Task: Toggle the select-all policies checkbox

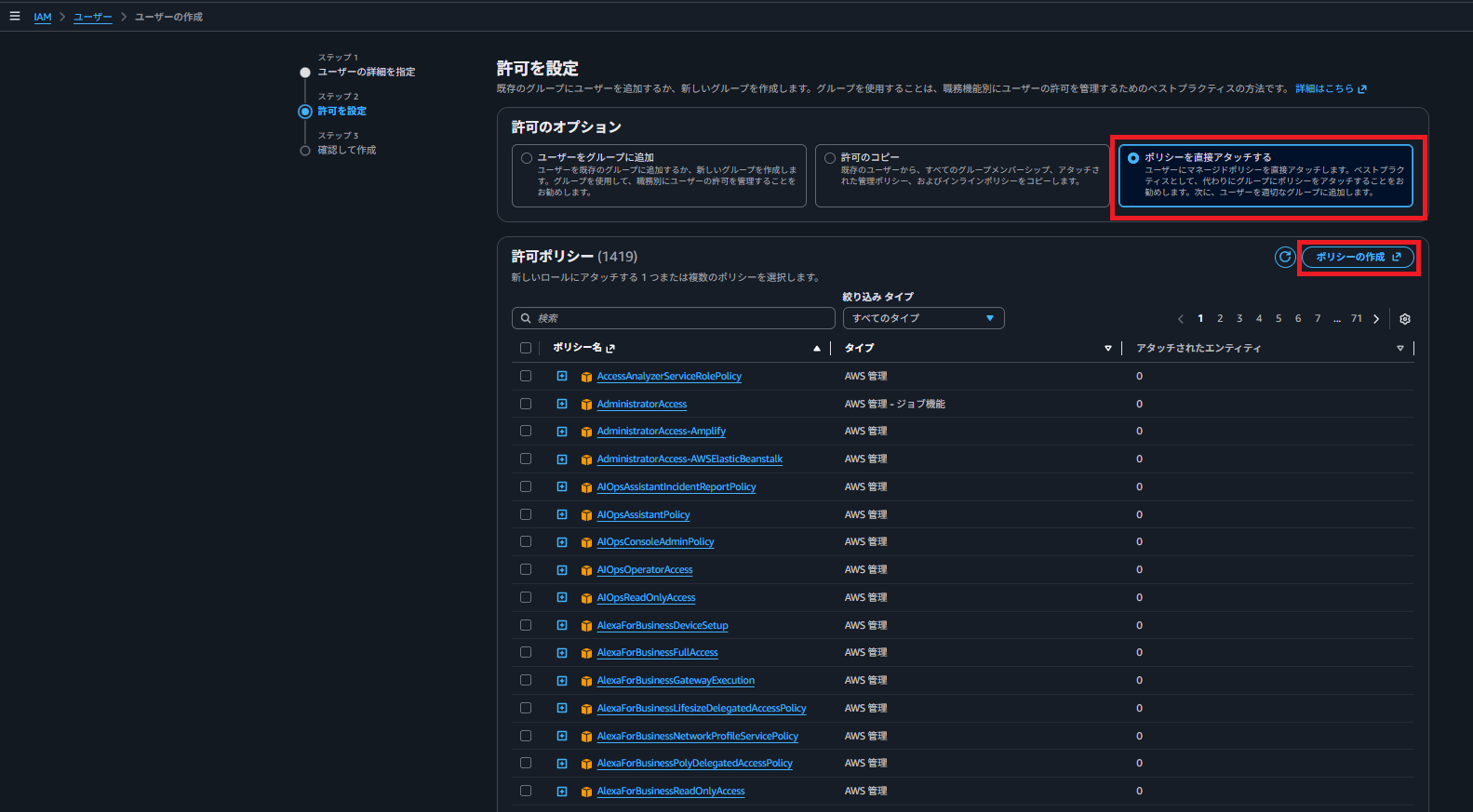Action: [x=526, y=348]
